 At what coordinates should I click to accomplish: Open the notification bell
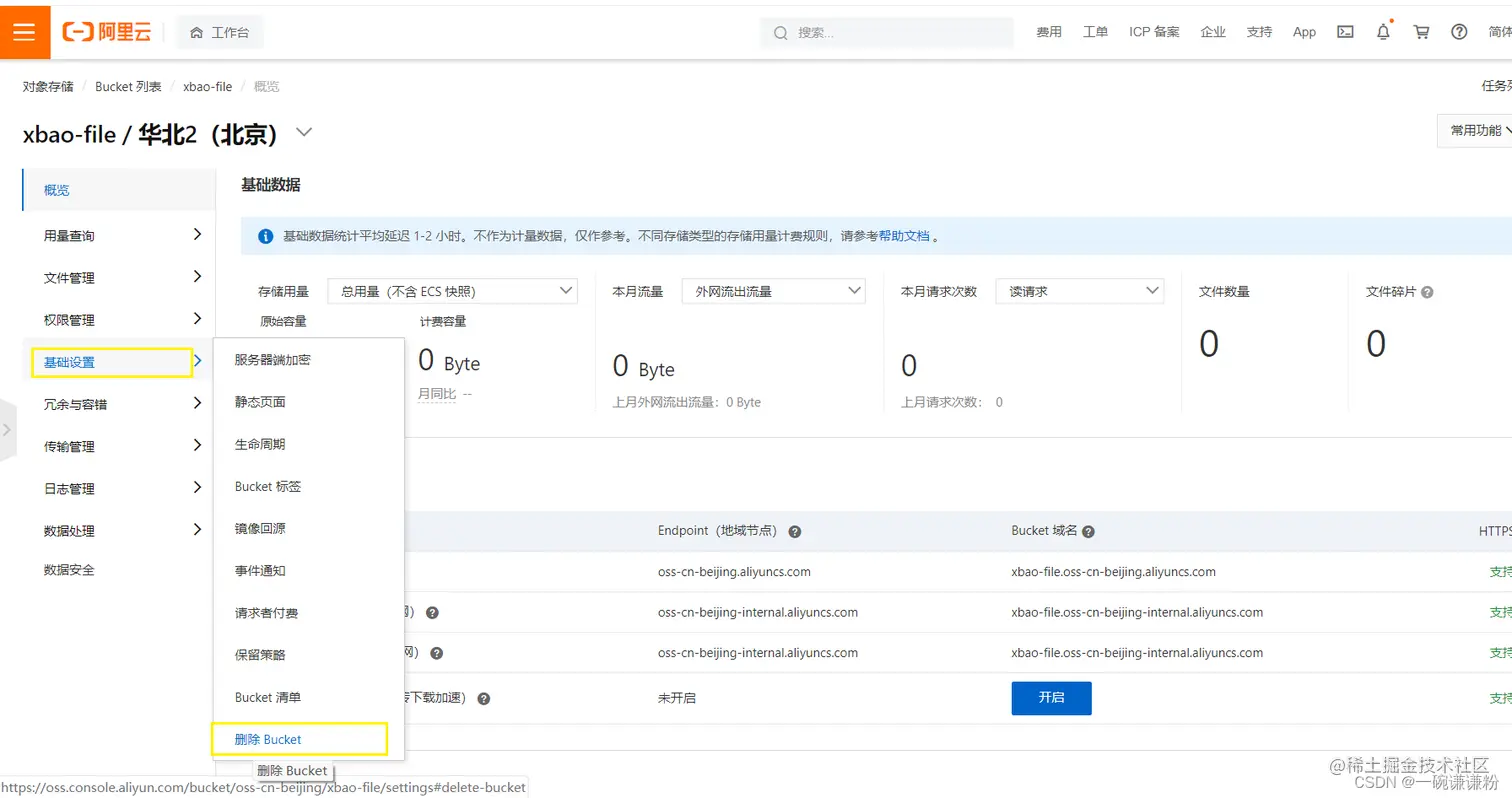1383,32
